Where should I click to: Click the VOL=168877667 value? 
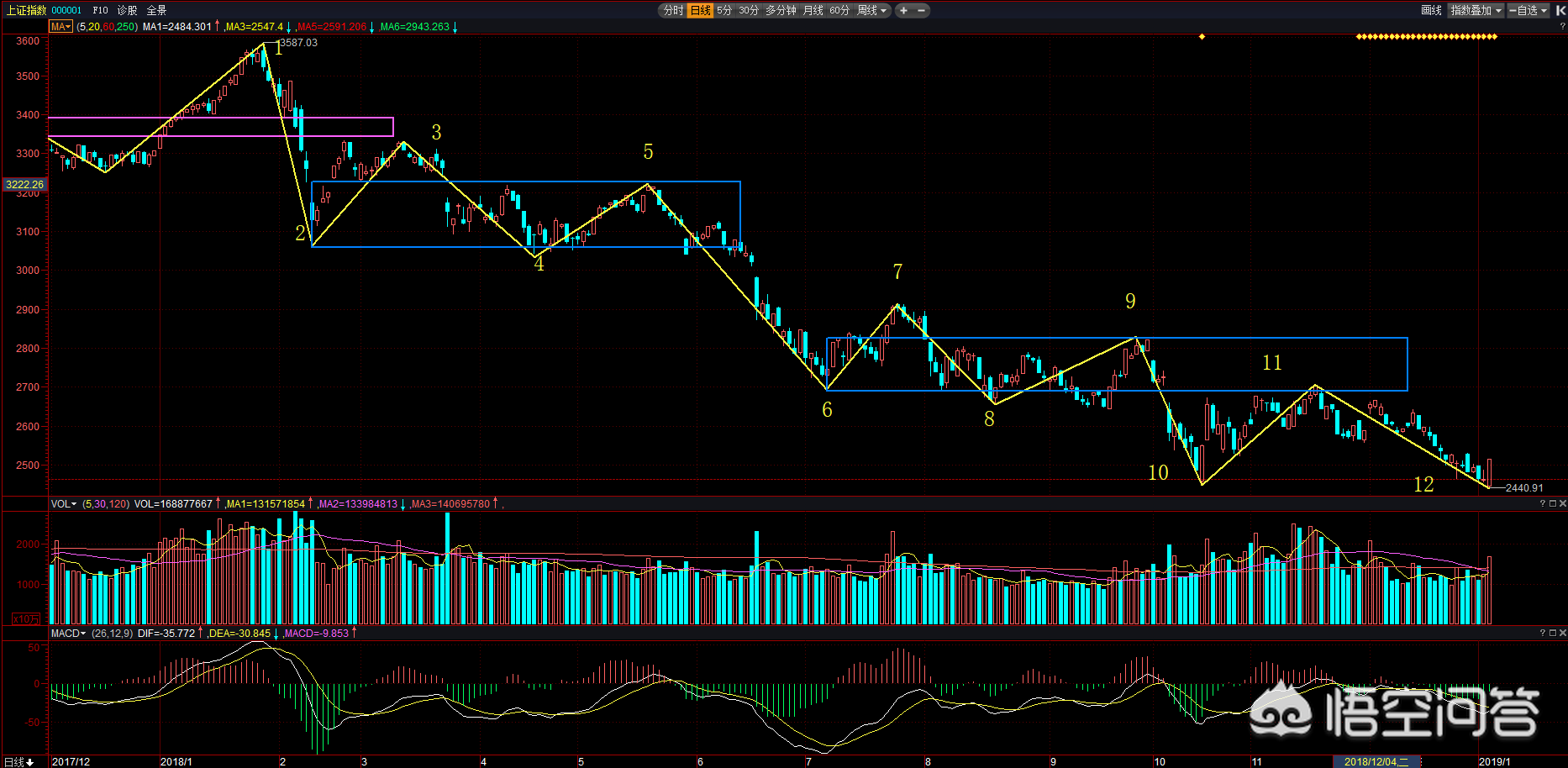tap(173, 504)
